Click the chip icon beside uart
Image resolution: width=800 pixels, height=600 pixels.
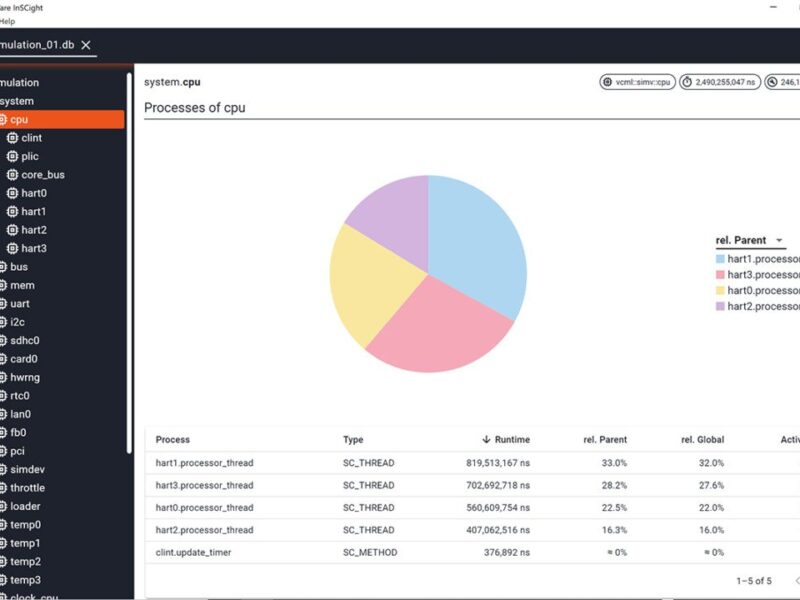click(x=3, y=304)
